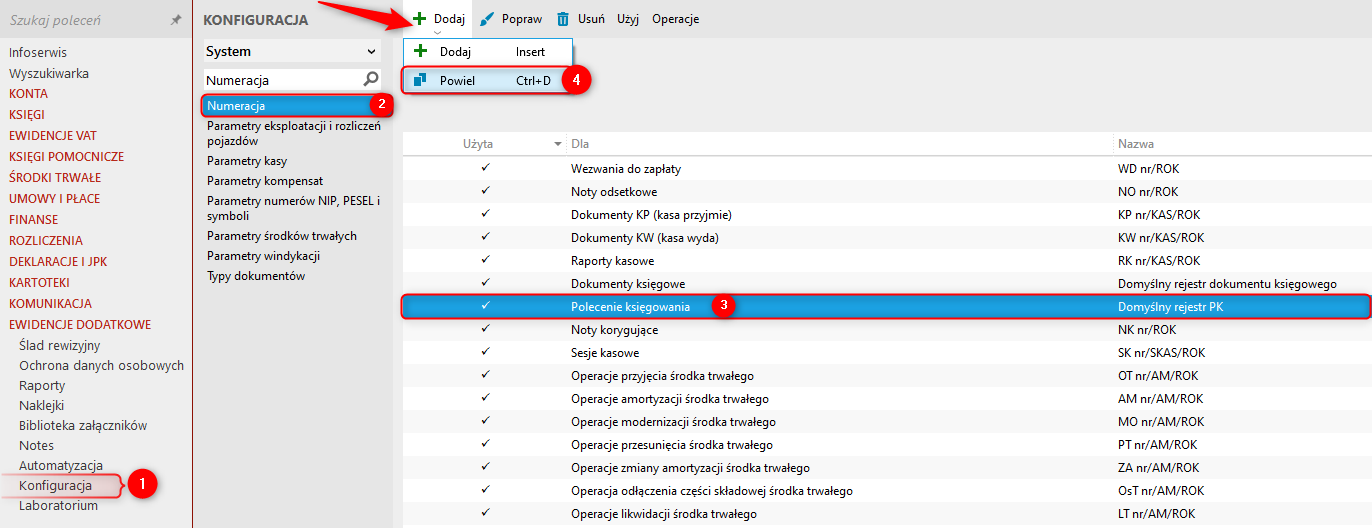Click the LT nr/AM/ROK name cell
This screenshot has height=528, width=1372.
point(1156,514)
